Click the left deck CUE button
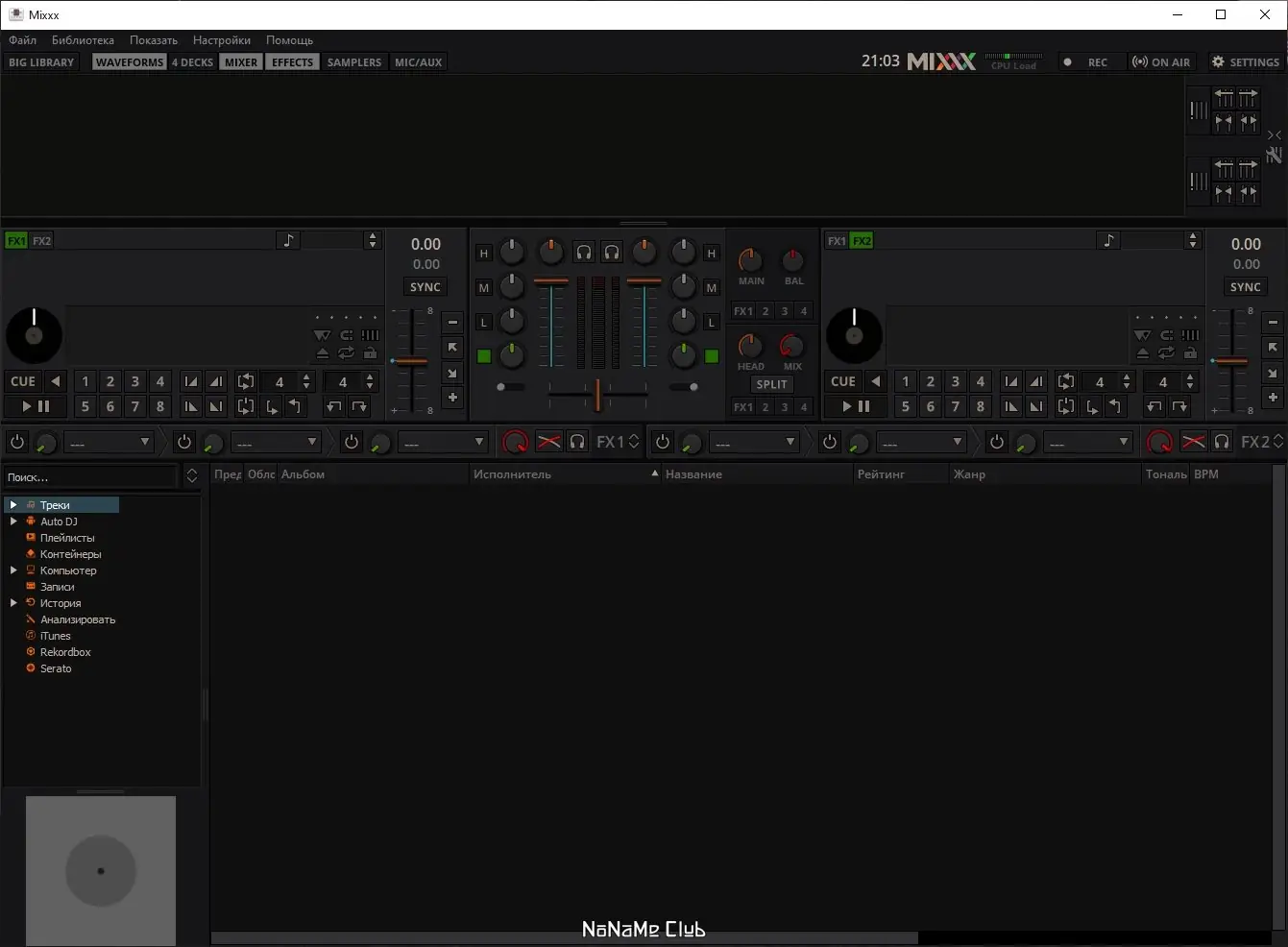 pyautogui.click(x=23, y=381)
